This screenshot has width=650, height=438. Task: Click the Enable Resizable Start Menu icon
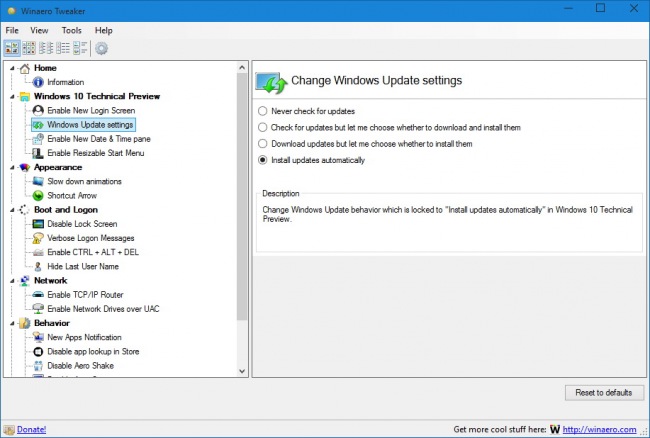[x=38, y=153]
